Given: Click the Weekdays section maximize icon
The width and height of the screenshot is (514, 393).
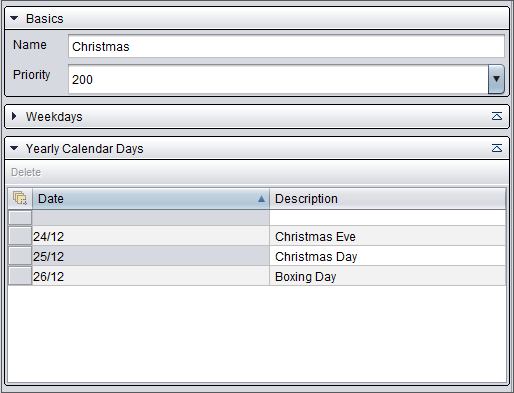Looking at the screenshot, I should pyautogui.click(x=497, y=116).
